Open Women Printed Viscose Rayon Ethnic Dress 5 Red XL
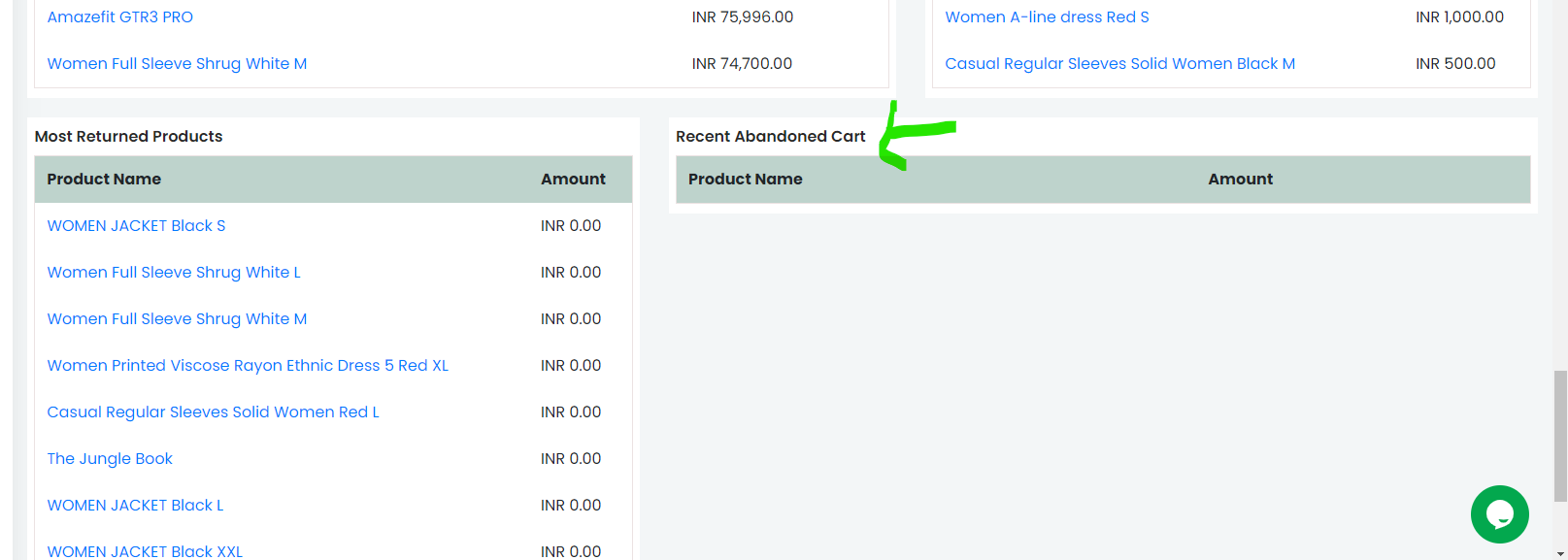1568x560 pixels. pyautogui.click(x=248, y=366)
